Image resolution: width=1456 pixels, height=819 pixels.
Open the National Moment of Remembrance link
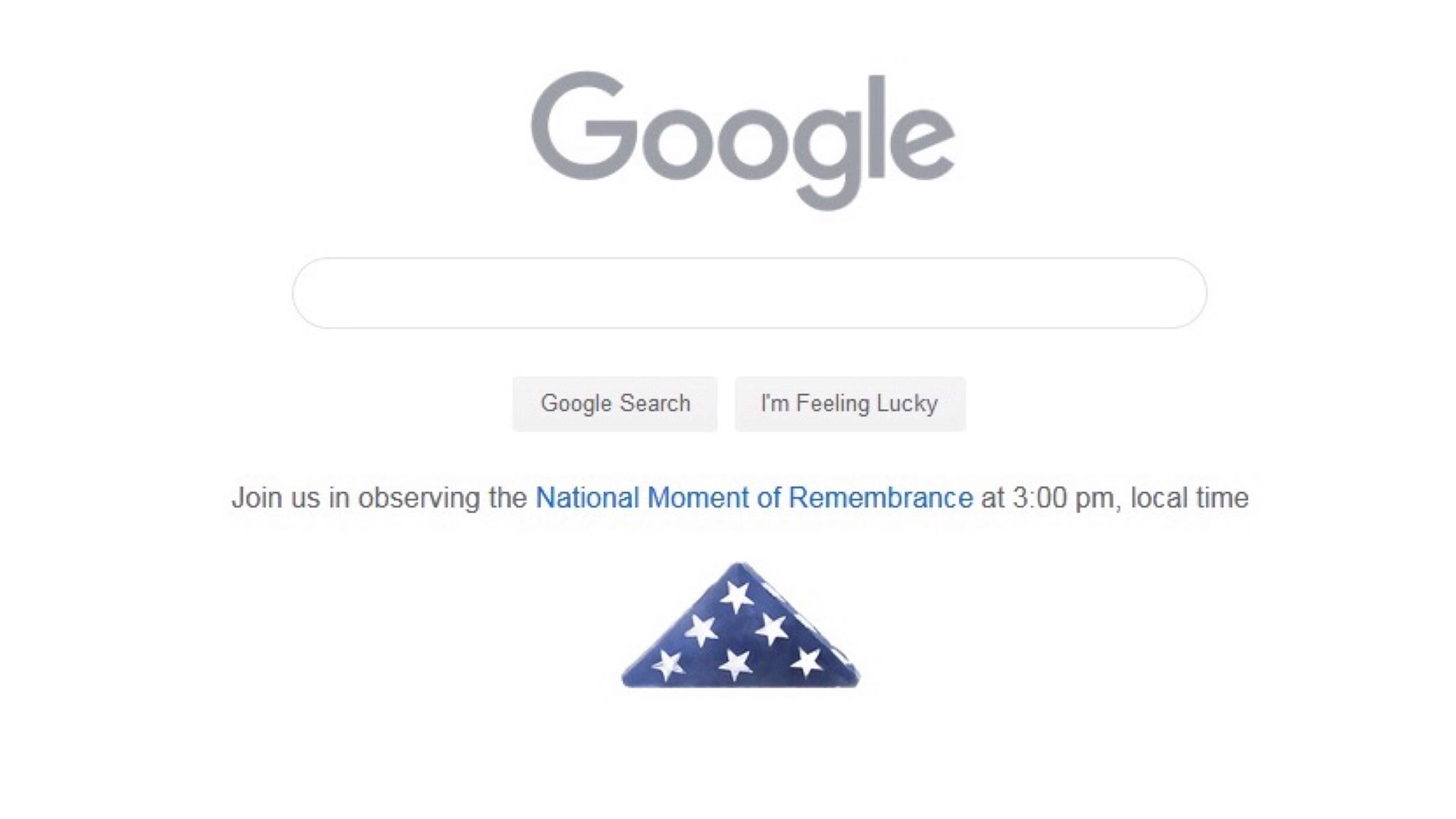coord(754,498)
